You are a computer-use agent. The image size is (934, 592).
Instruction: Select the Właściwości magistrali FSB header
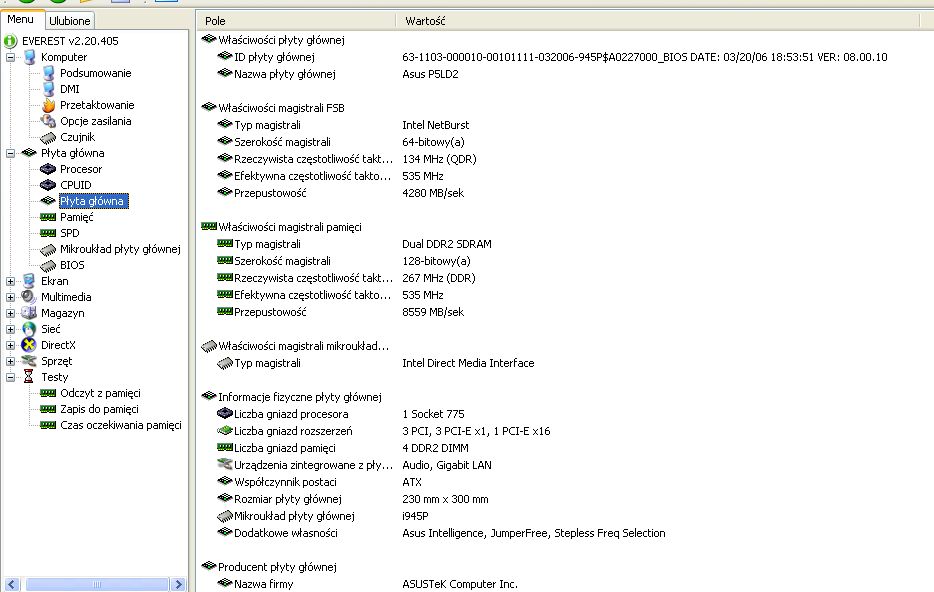281,108
